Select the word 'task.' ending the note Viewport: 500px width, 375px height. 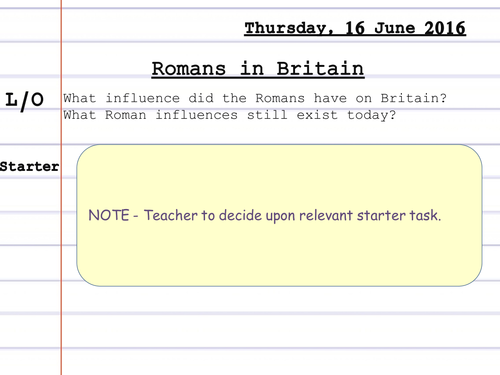pyautogui.click(x=425, y=215)
